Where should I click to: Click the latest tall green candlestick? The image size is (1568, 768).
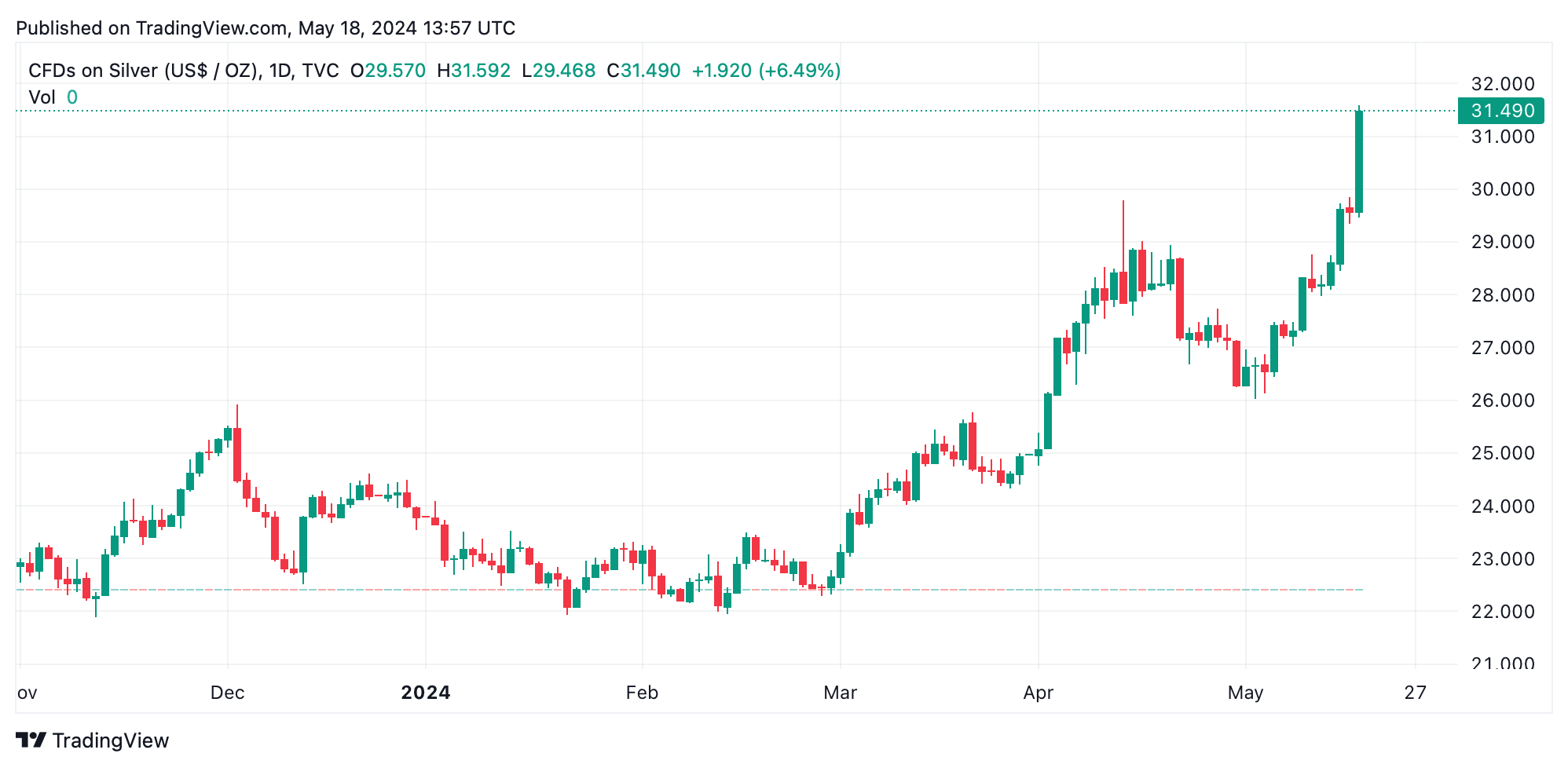[x=1359, y=161]
